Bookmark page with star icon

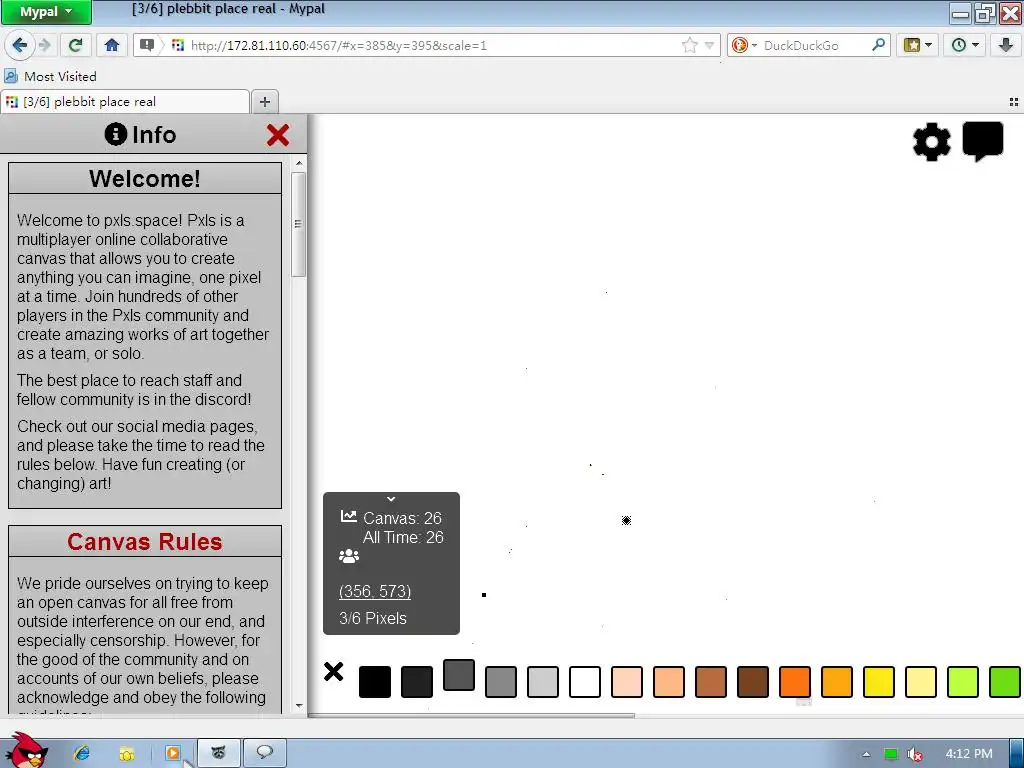pyautogui.click(x=689, y=45)
